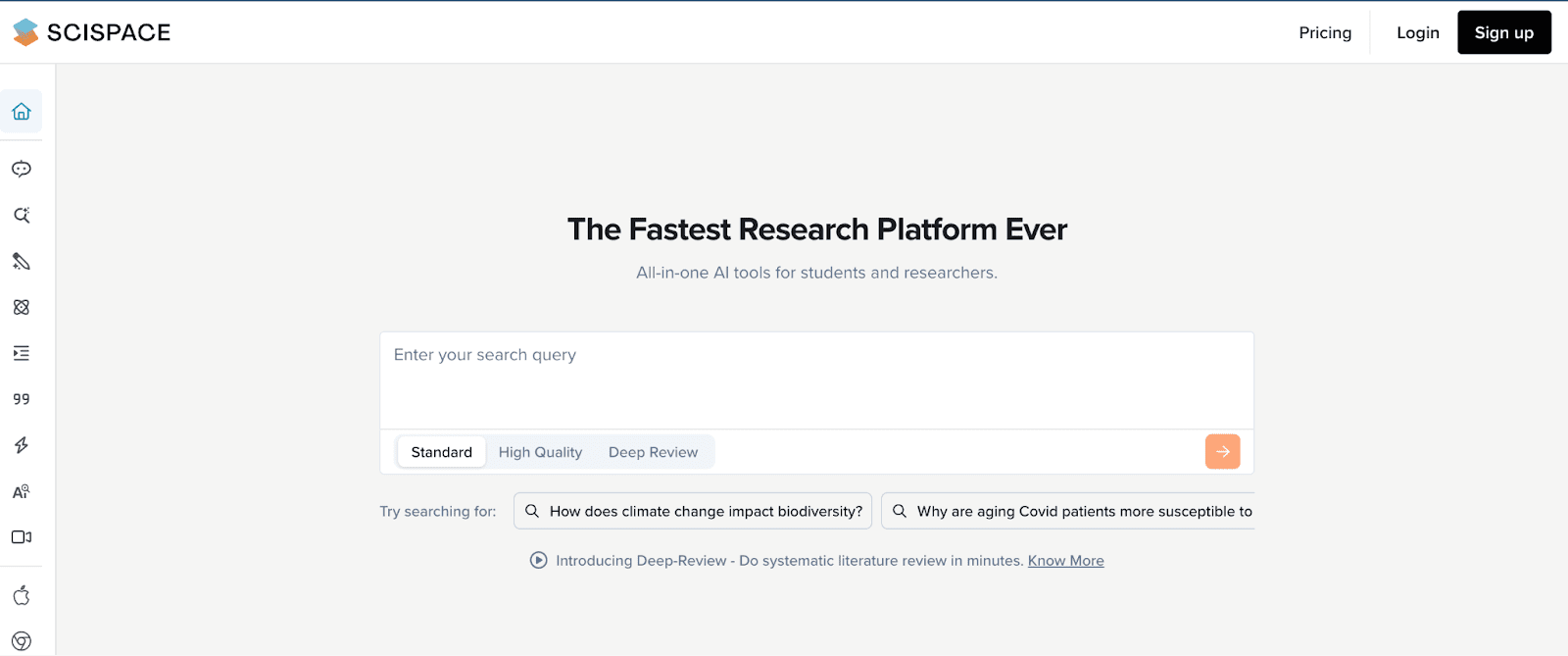The width and height of the screenshot is (1568, 656).
Task: Click the search query text box
Action: click(816, 380)
